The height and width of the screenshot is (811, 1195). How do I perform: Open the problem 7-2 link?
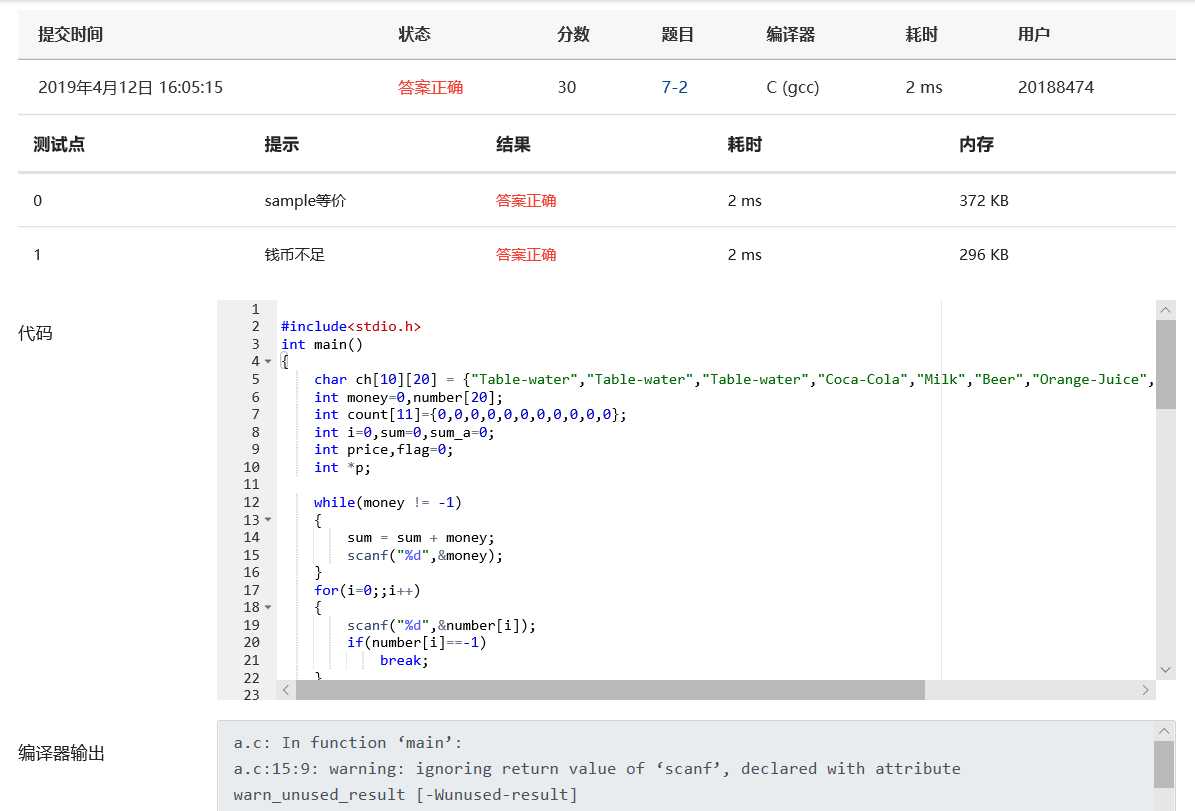(674, 87)
